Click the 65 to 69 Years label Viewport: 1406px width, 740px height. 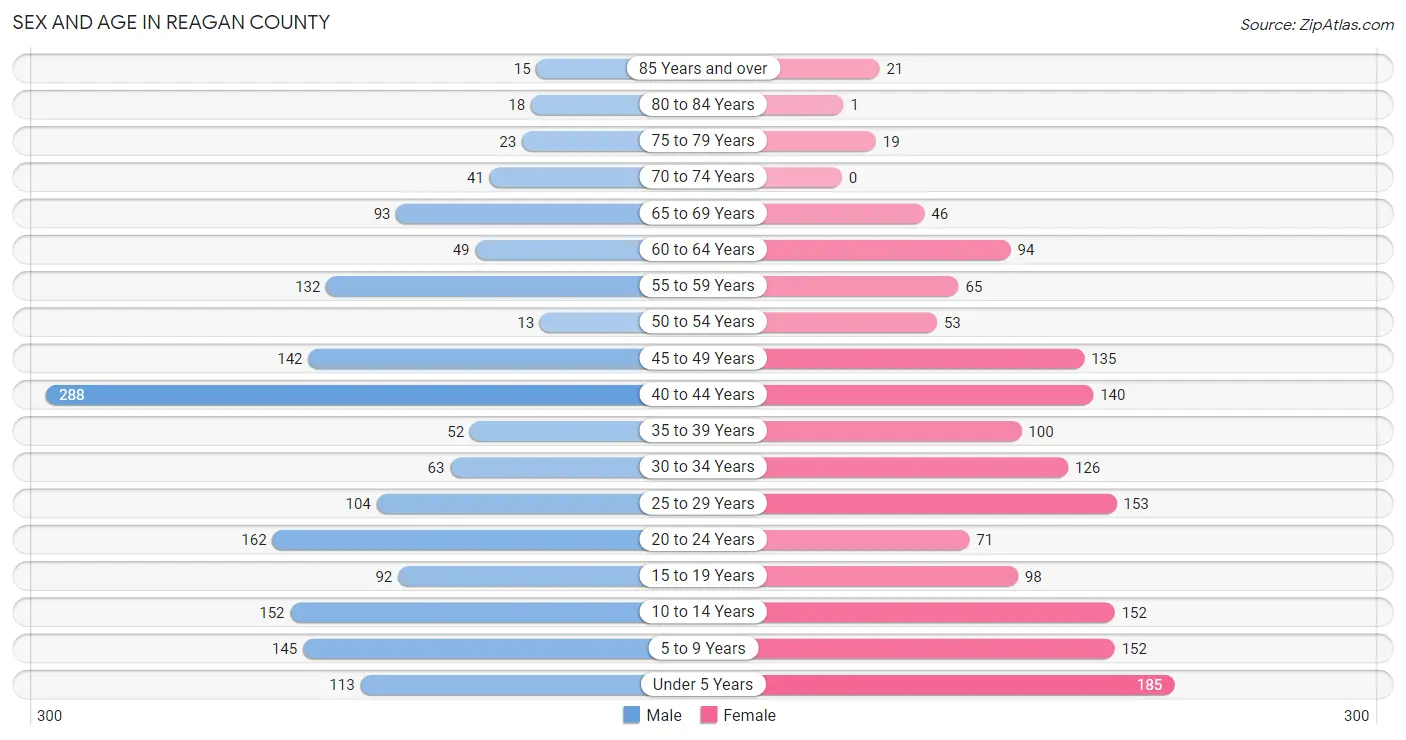(x=703, y=214)
